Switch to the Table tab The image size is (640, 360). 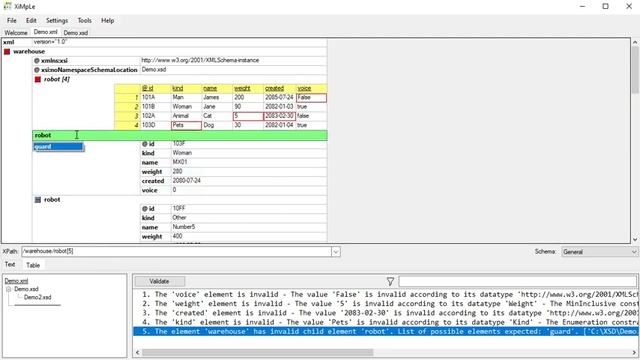[33, 265]
